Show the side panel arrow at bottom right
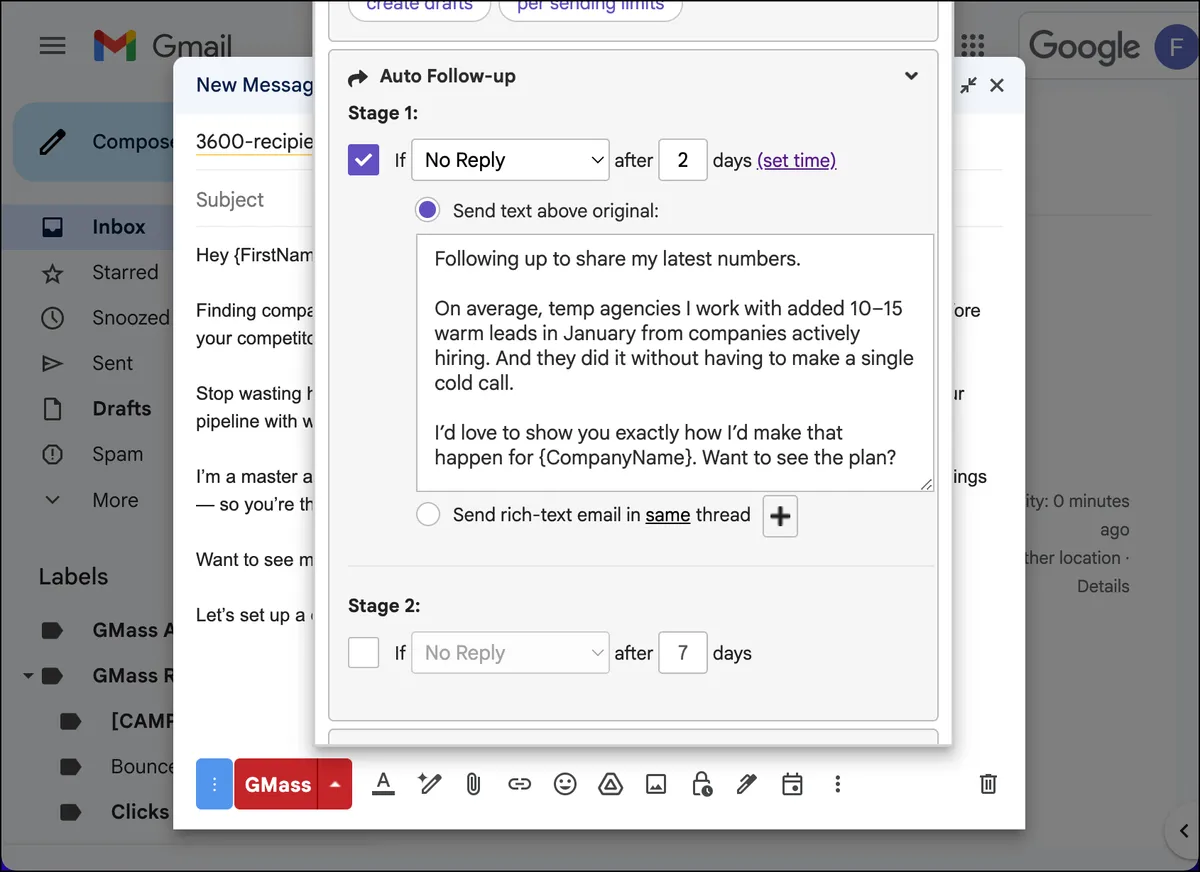 (1181, 829)
